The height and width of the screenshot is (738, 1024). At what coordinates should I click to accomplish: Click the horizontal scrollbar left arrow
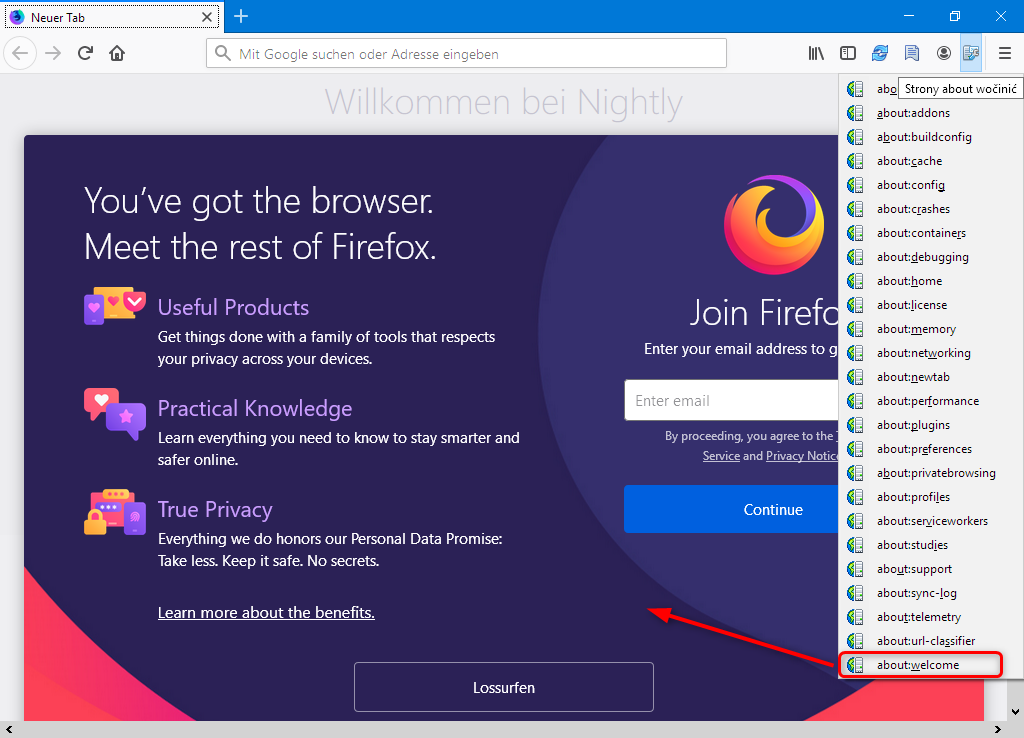pyautogui.click(x=8, y=730)
